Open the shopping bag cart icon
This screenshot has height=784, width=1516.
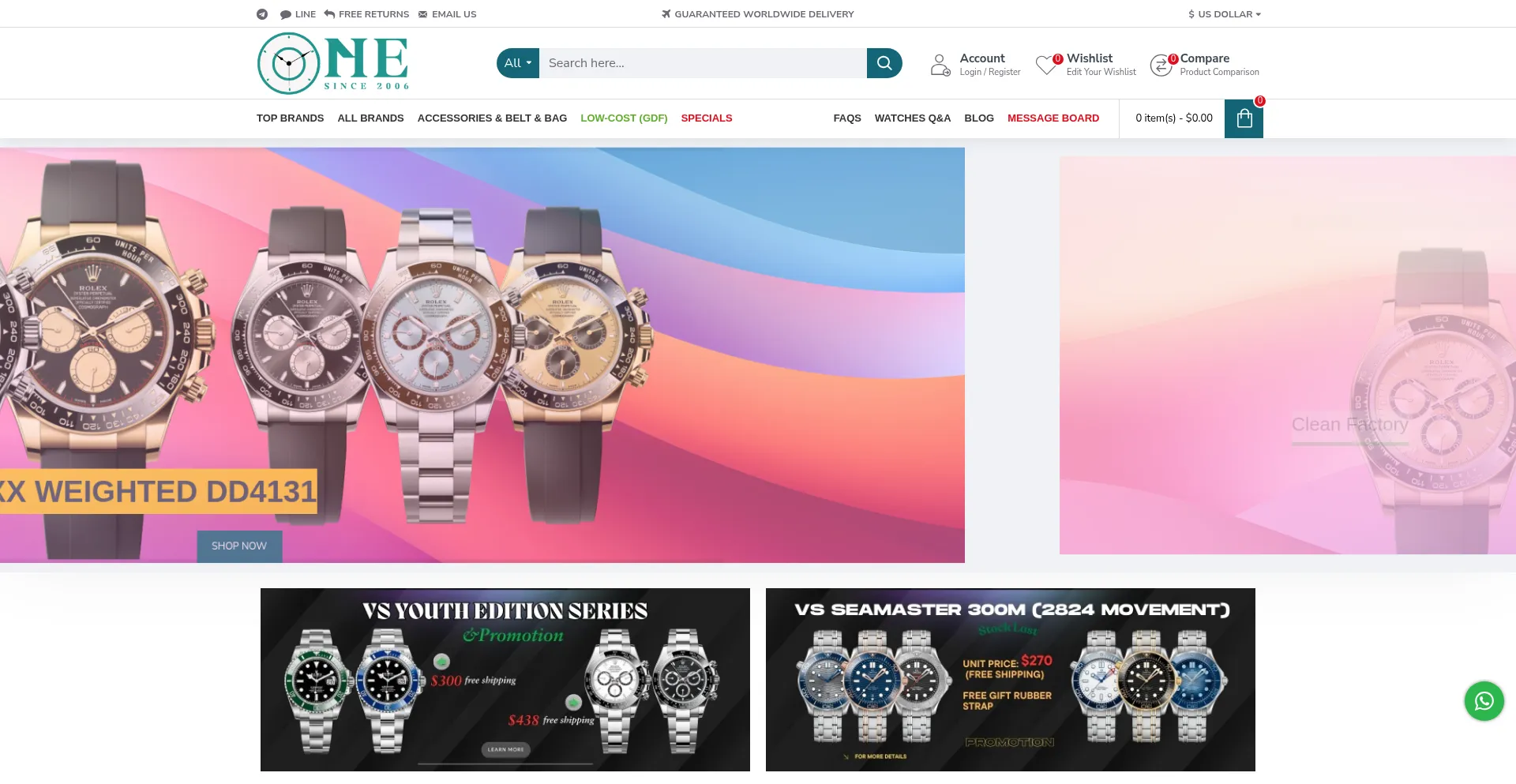click(1244, 118)
